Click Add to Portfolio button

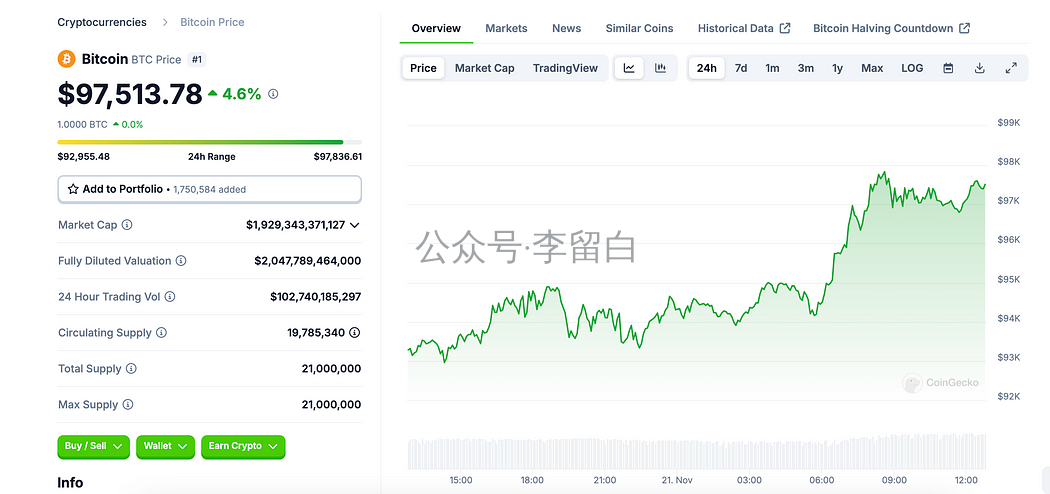[x=210, y=189]
